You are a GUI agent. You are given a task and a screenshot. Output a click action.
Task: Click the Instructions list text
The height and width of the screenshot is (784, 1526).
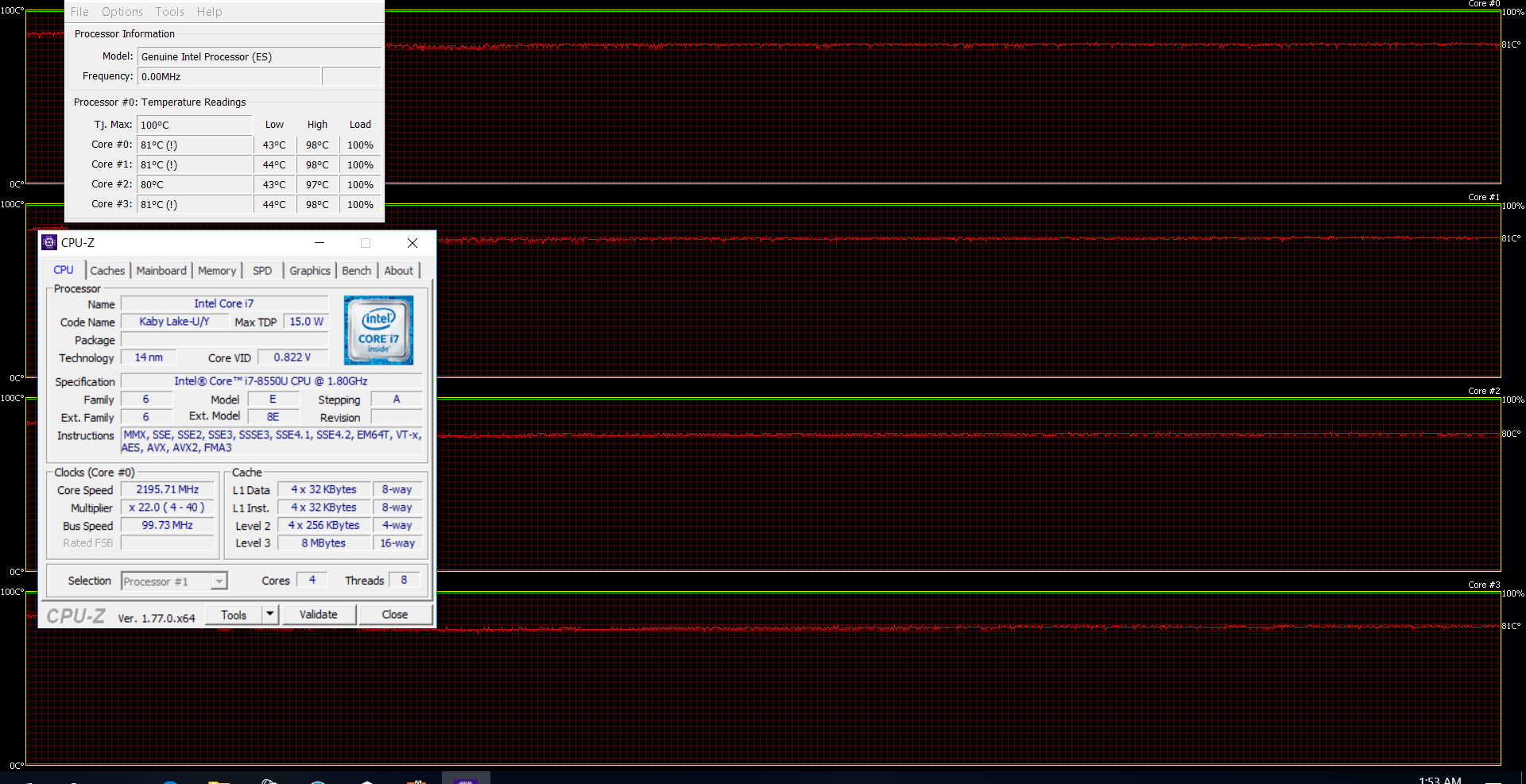click(272, 442)
